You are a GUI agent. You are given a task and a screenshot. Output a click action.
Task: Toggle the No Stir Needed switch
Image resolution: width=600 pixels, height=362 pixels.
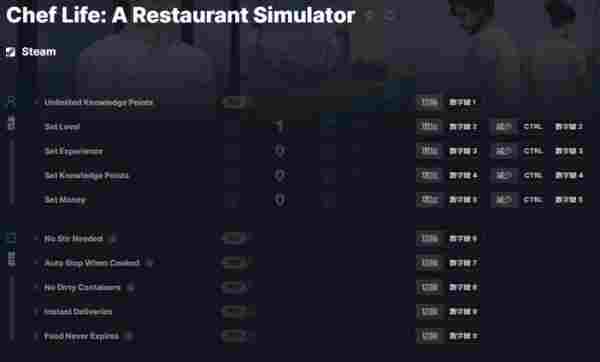coord(236,239)
